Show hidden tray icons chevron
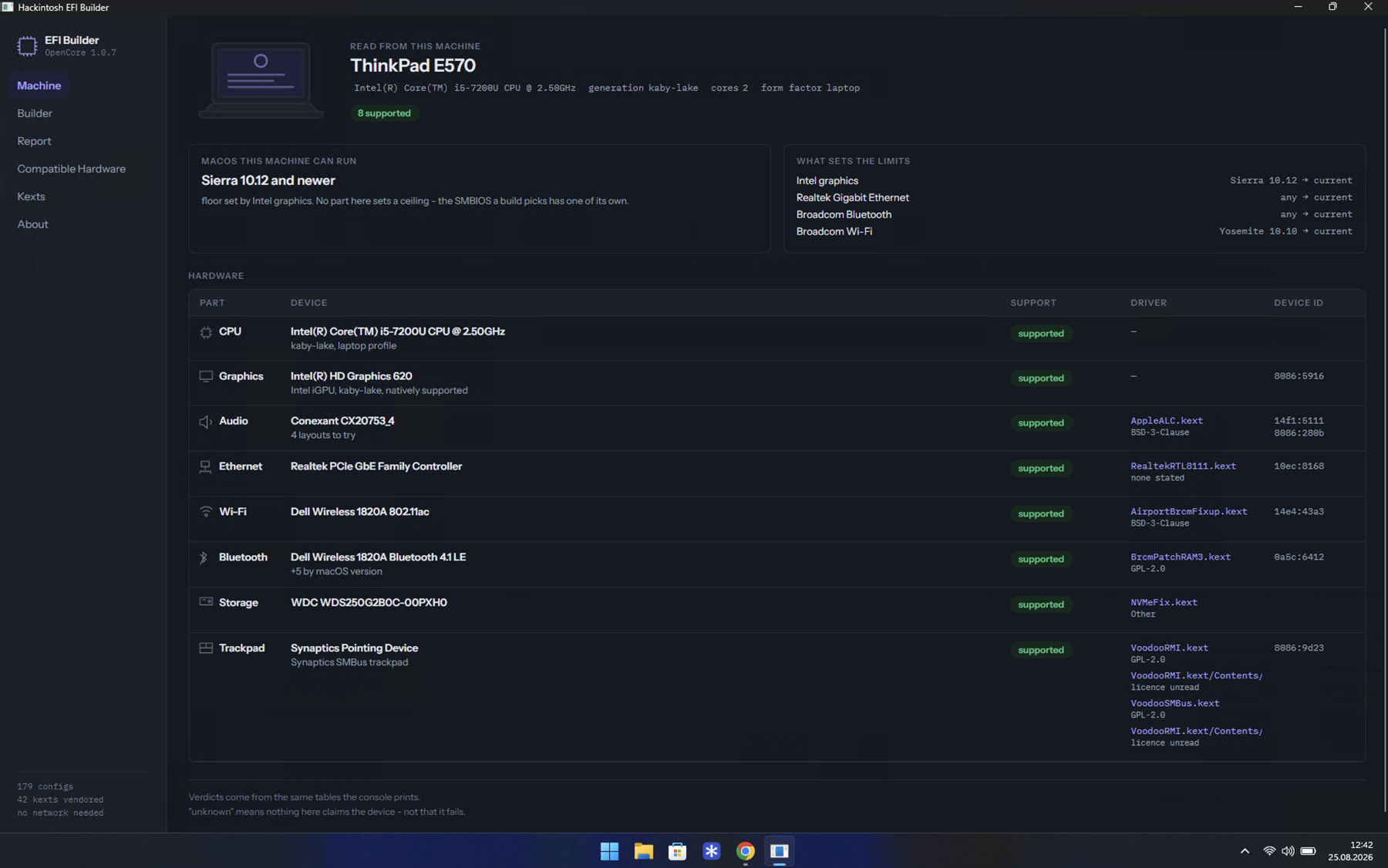The width and height of the screenshot is (1388, 868). pos(1245,851)
